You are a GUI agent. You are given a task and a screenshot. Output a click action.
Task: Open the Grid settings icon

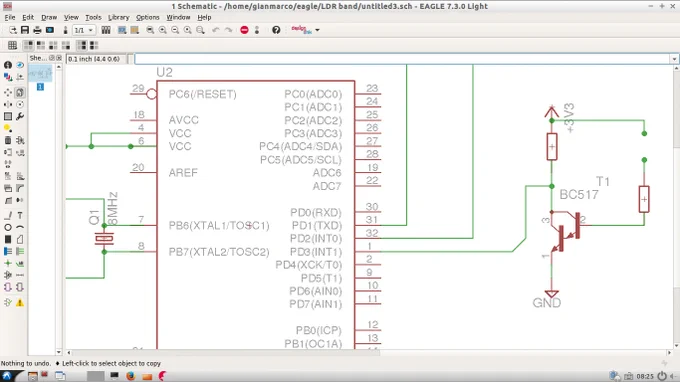tap(13, 45)
